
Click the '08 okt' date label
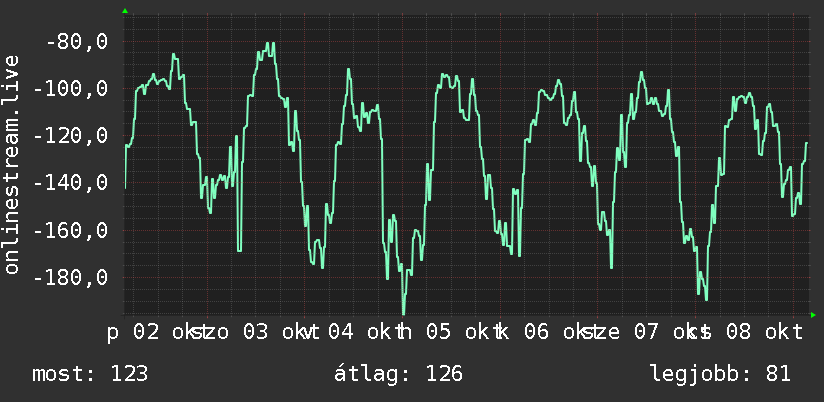pos(765,333)
